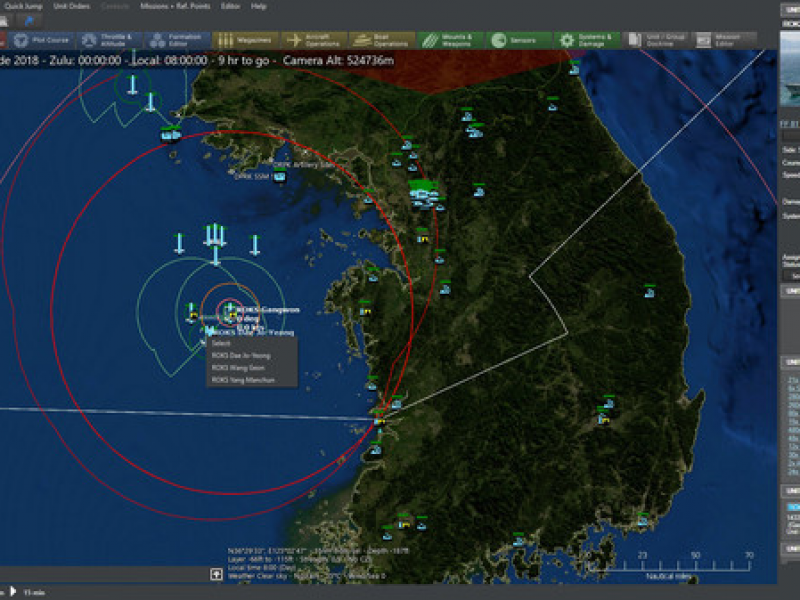Click the Plot Course button

pyautogui.click(x=41, y=40)
